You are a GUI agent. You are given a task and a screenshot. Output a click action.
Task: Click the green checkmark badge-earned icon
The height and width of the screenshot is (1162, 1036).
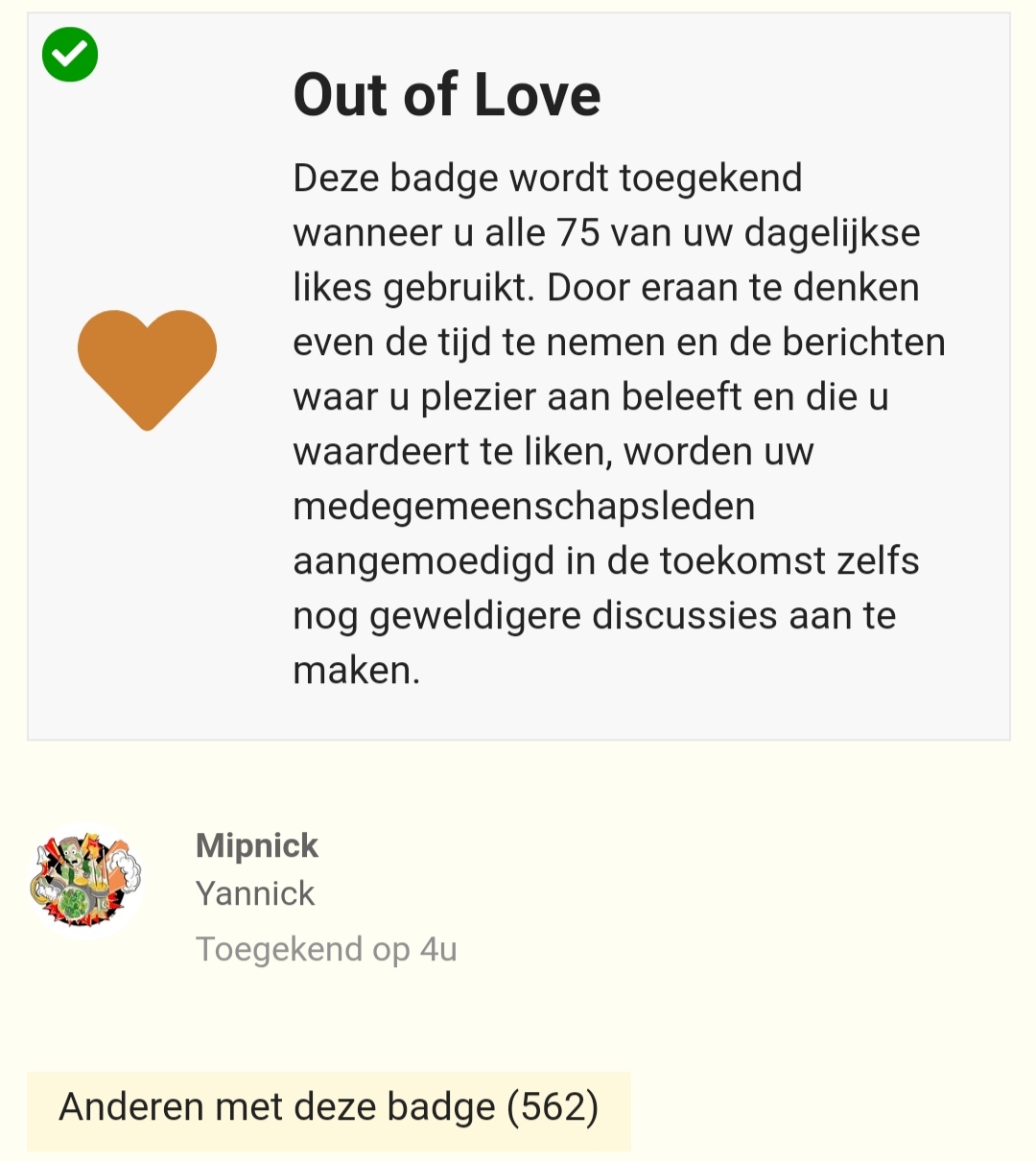[70, 55]
